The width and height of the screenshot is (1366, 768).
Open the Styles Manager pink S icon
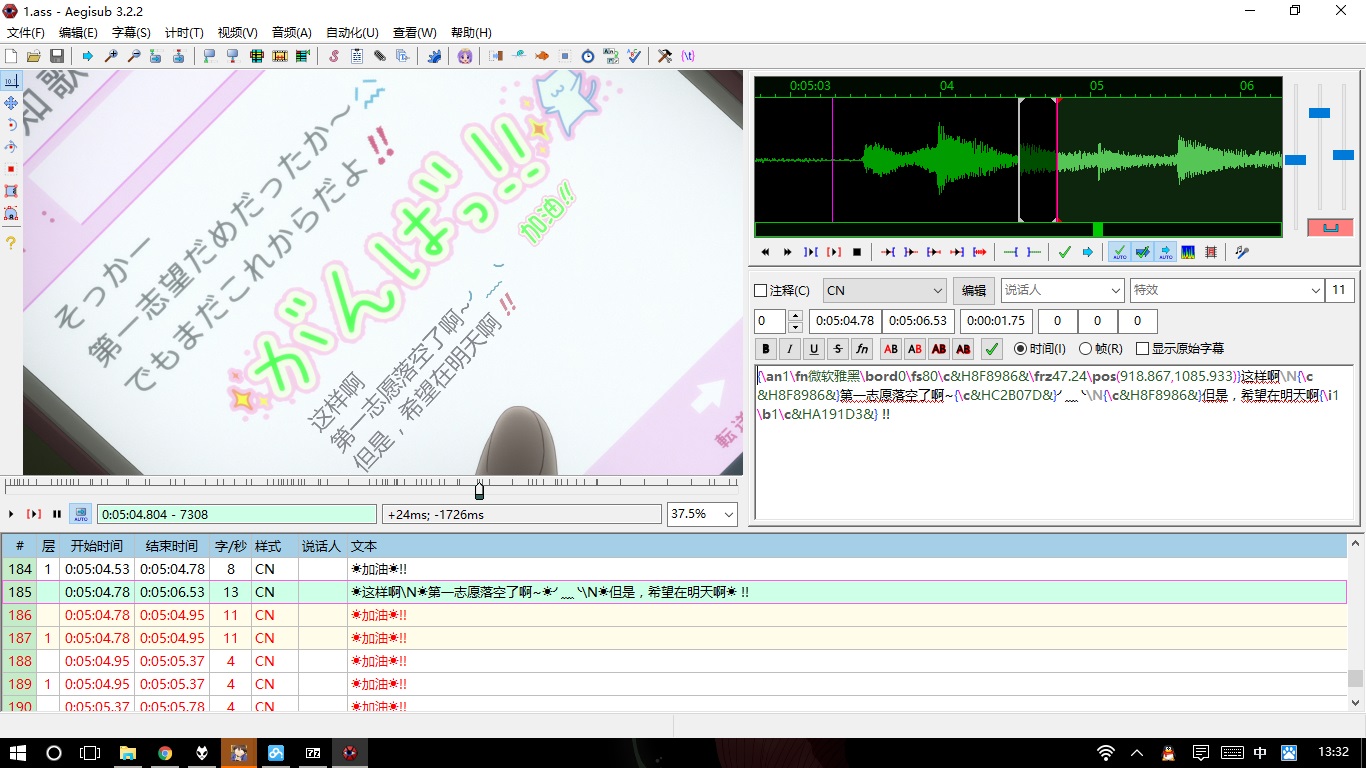334,56
